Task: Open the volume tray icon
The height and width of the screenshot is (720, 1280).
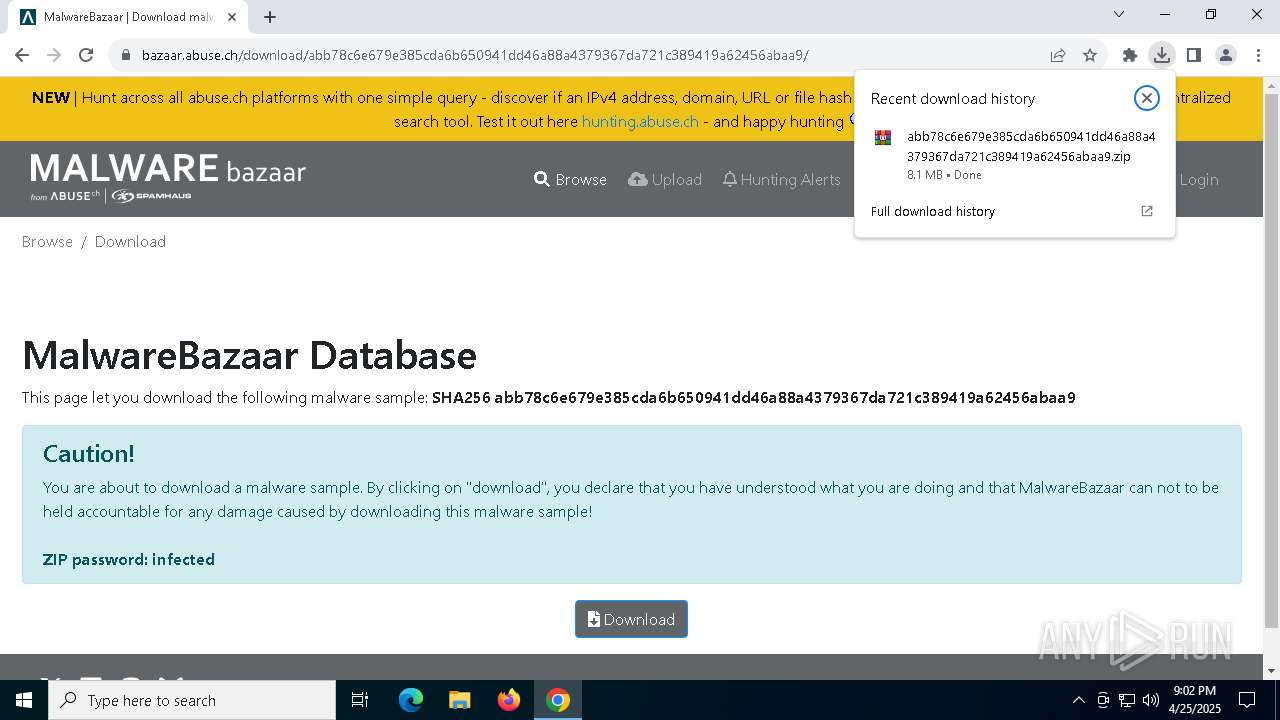Action: tap(1151, 700)
